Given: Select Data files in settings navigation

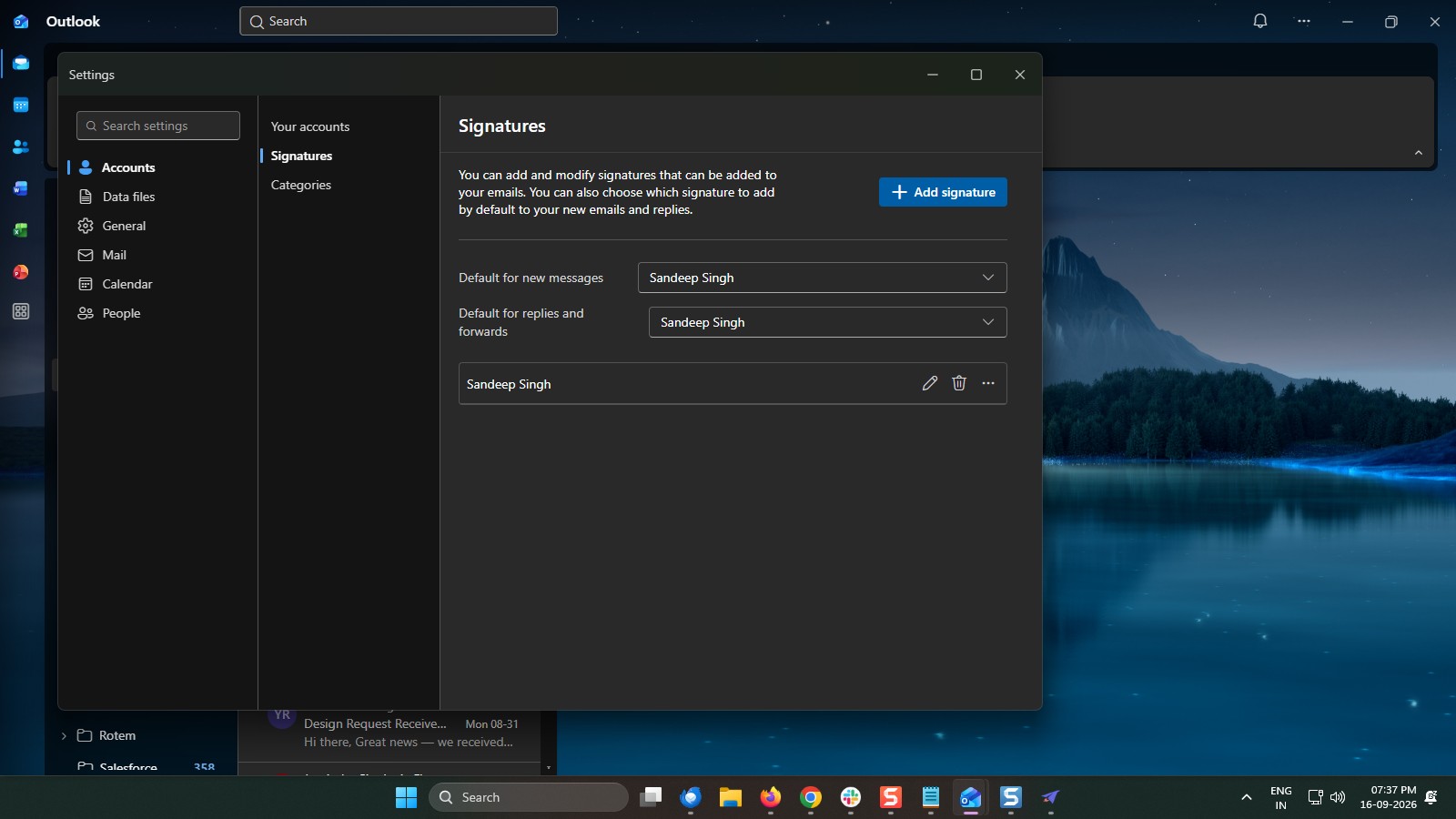Looking at the screenshot, I should [x=157, y=197].
